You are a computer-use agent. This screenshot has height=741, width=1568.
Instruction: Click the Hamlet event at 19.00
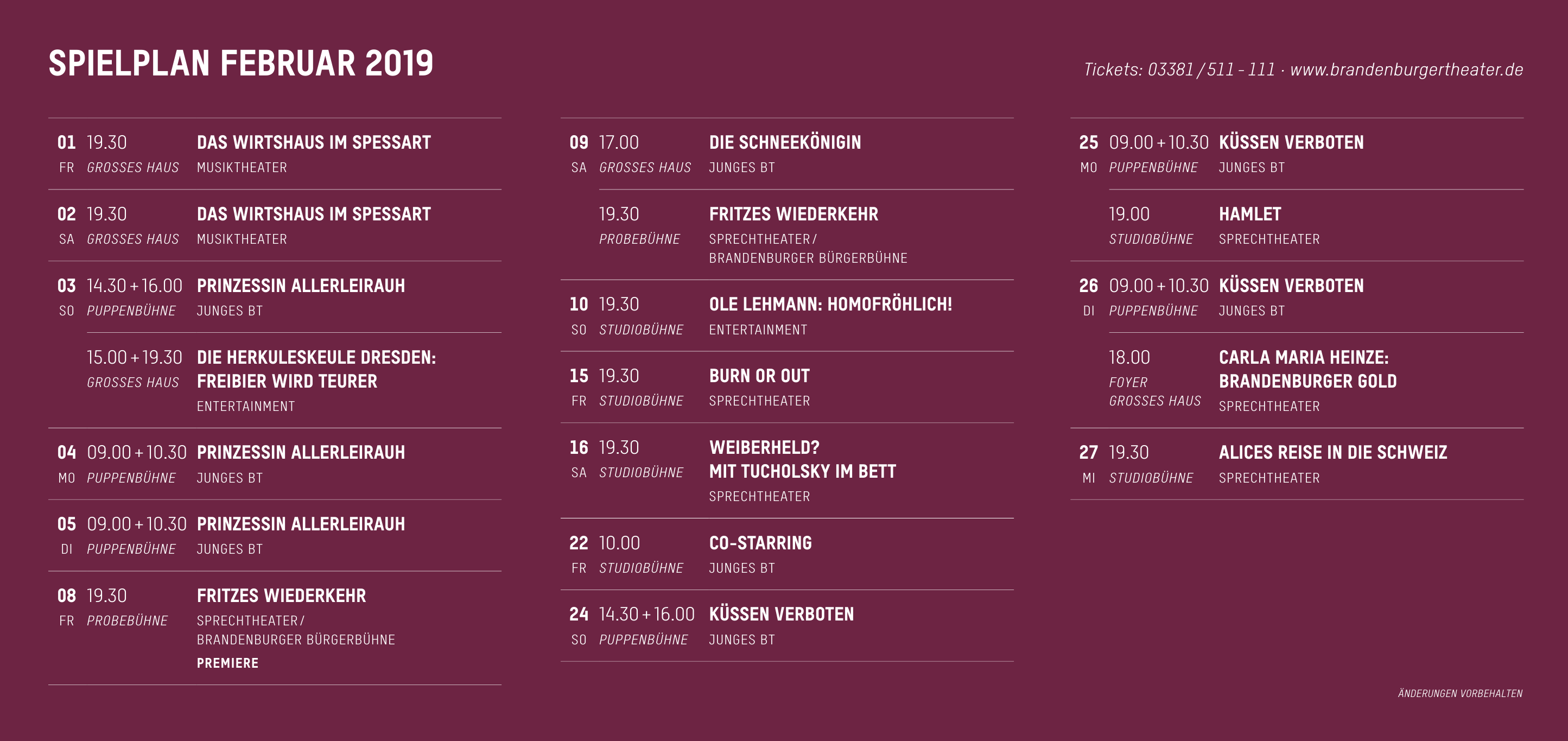(1249, 214)
